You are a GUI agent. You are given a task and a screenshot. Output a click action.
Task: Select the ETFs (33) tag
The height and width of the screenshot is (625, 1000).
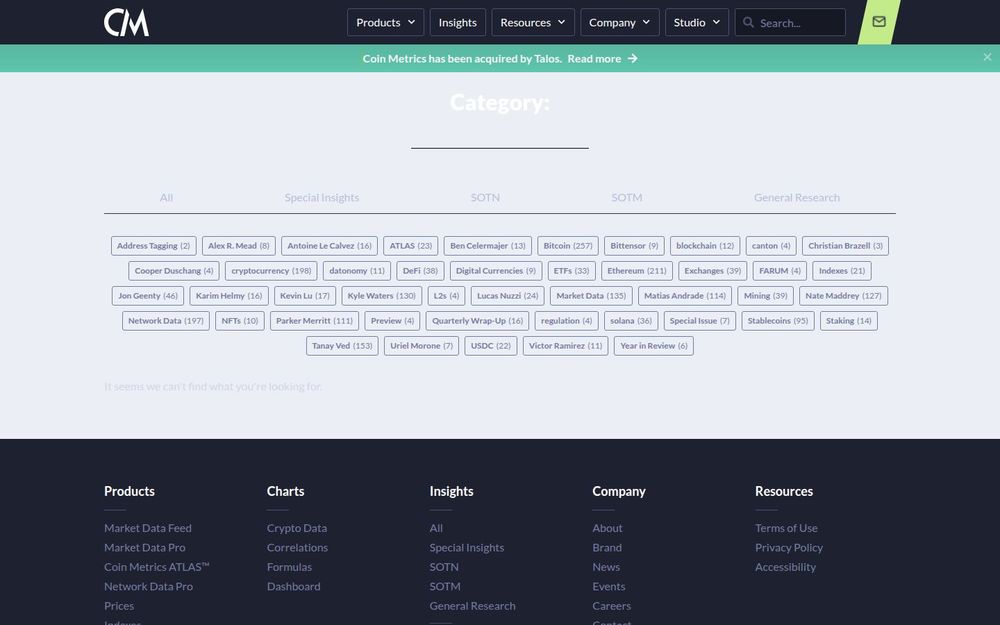[571, 270]
